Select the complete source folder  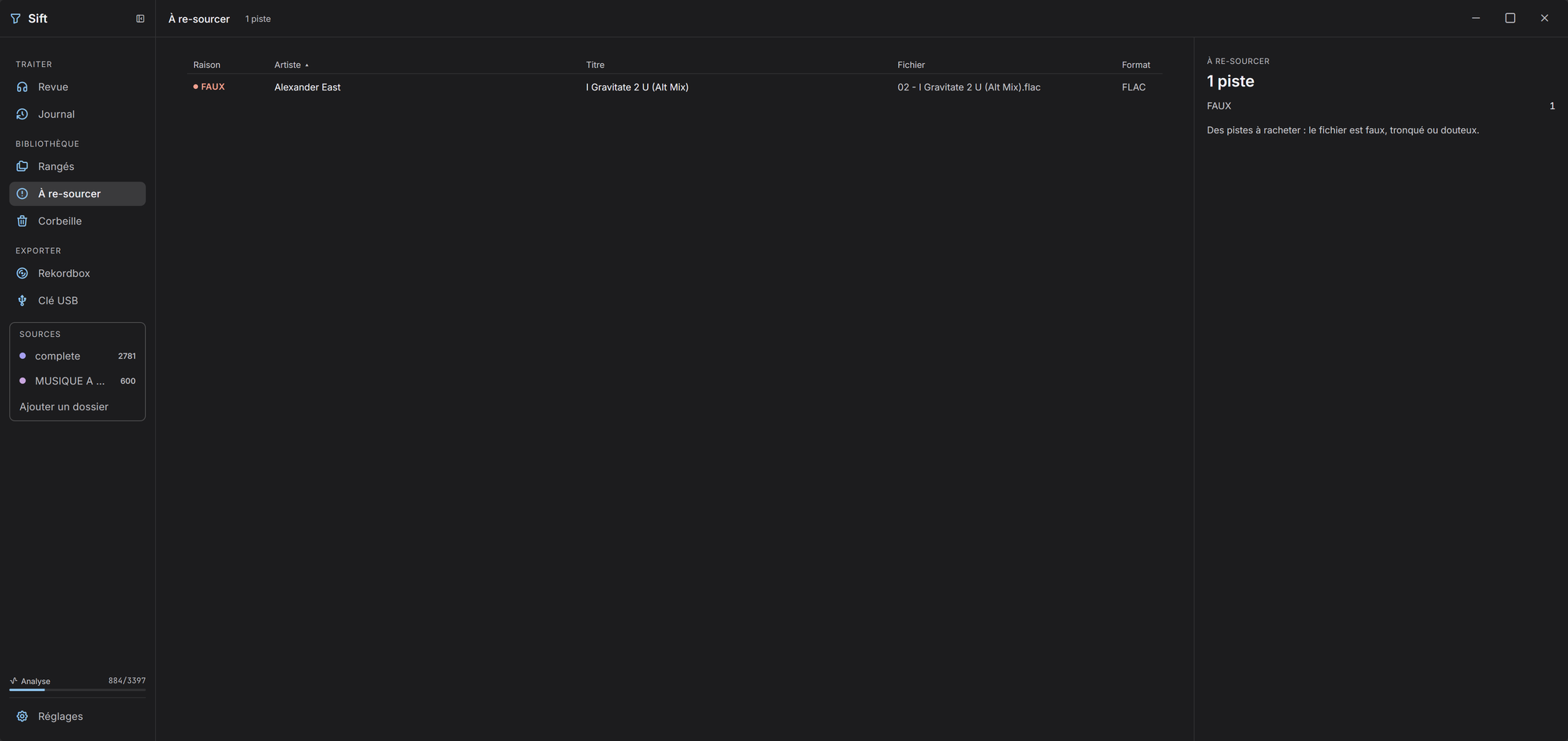coord(77,356)
